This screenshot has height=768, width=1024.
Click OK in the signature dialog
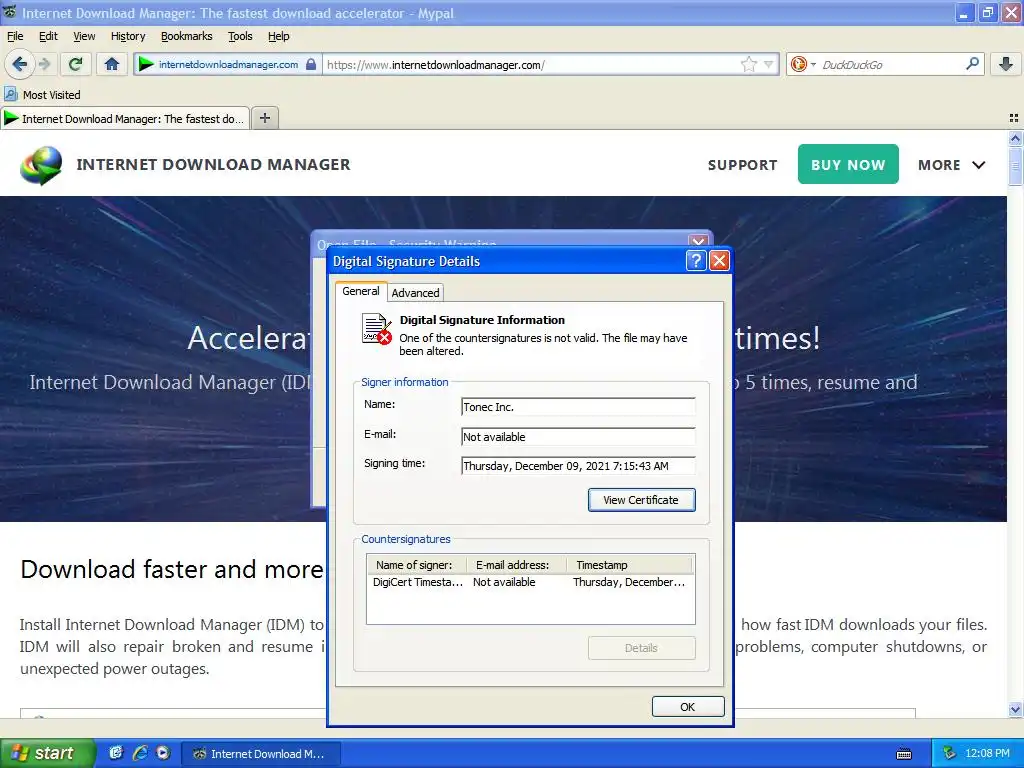[688, 707]
